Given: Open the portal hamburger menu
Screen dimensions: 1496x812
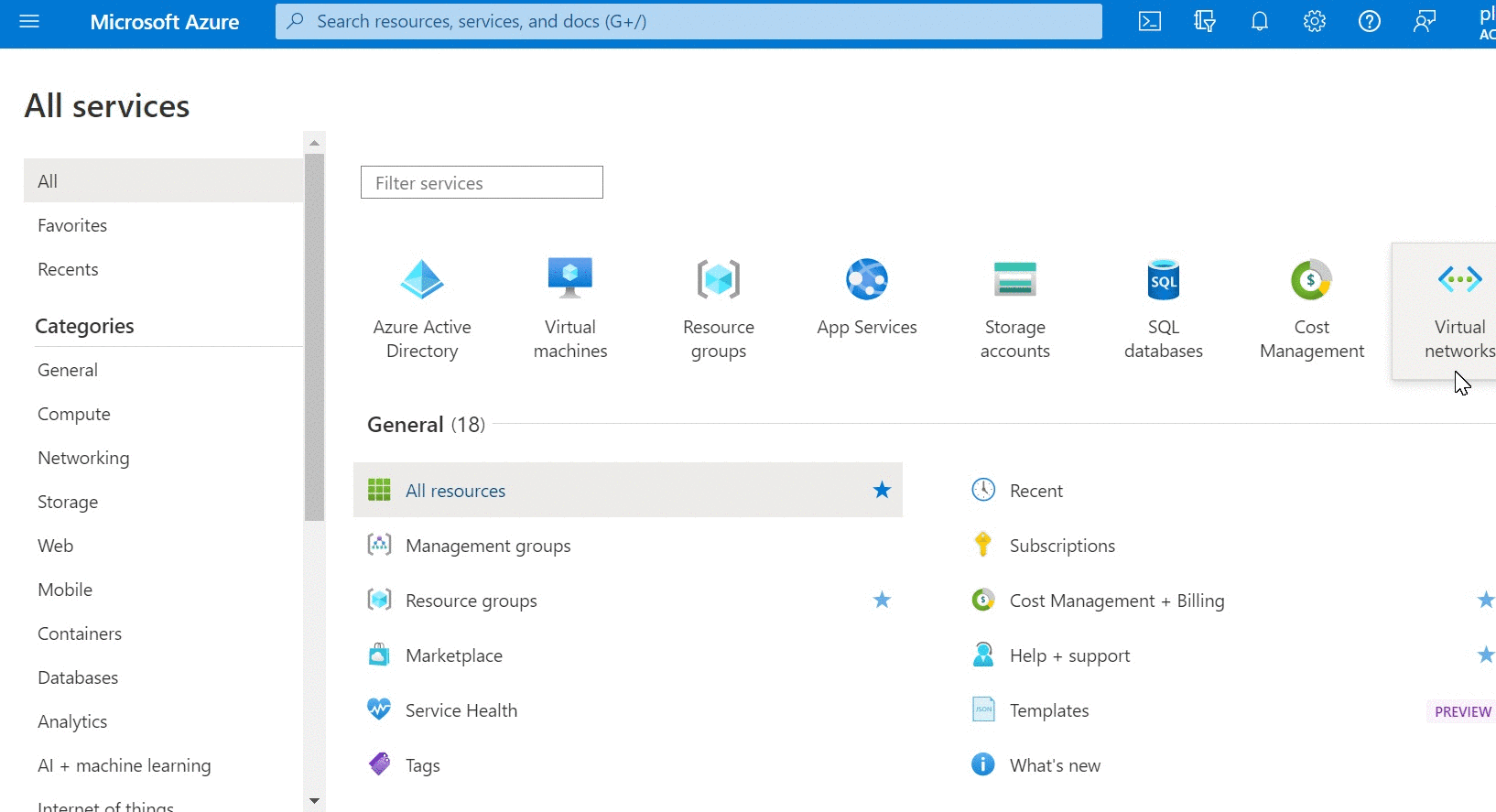Looking at the screenshot, I should (29, 21).
